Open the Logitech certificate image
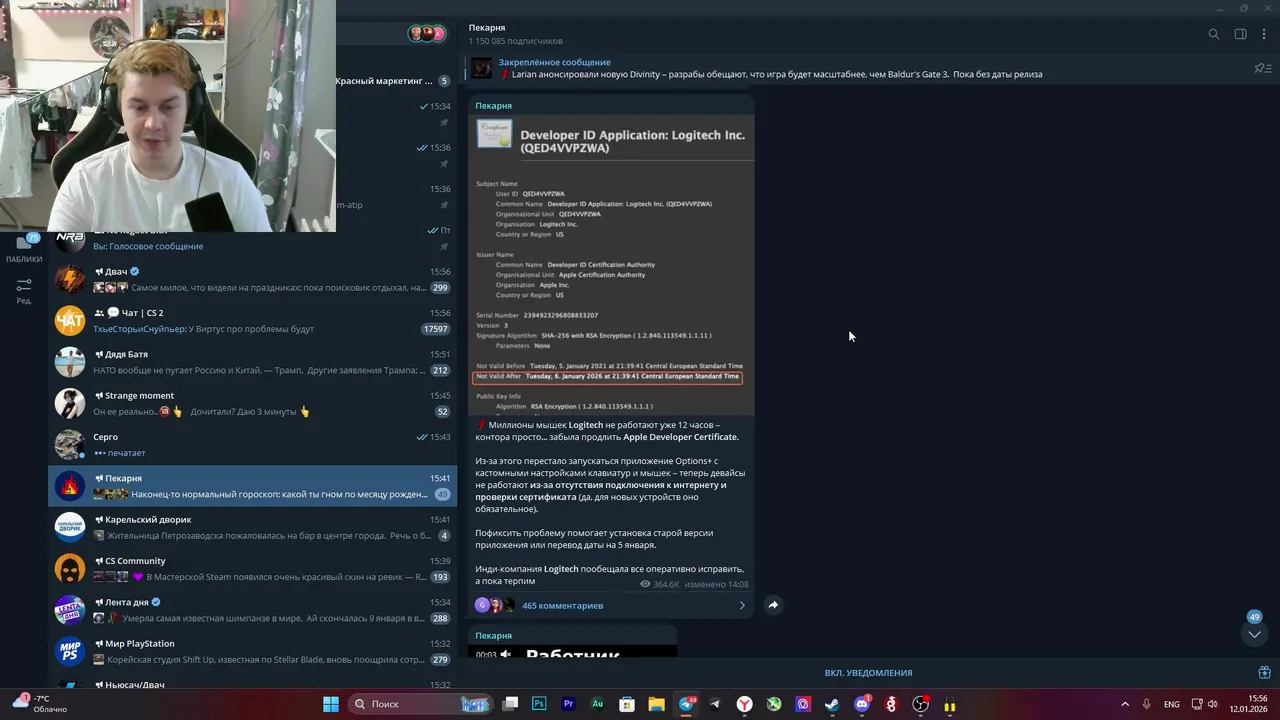 (x=611, y=265)
